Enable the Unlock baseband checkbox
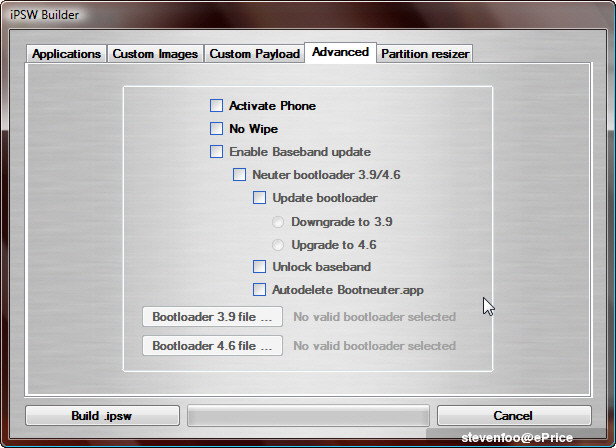Screen dimensions: 616x448 (x=259, y=266)
